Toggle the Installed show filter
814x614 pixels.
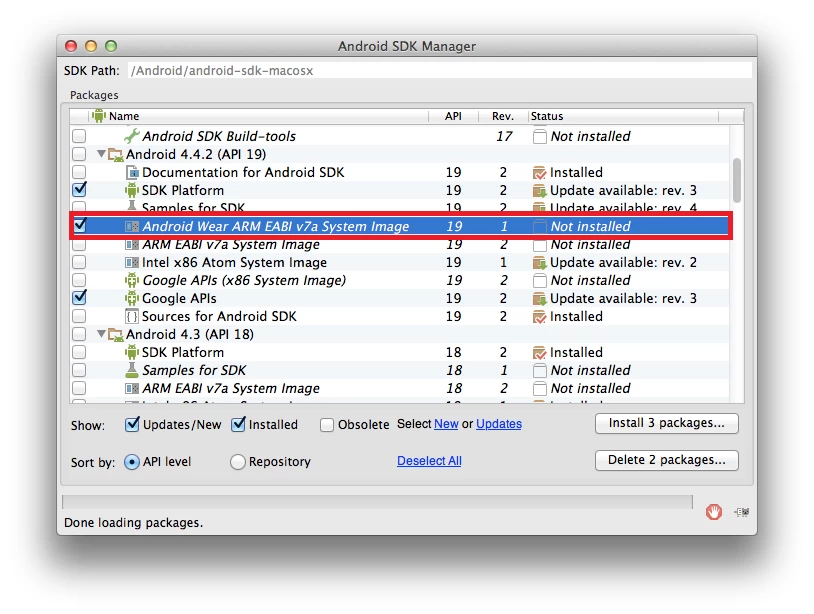tap(238, 425)
